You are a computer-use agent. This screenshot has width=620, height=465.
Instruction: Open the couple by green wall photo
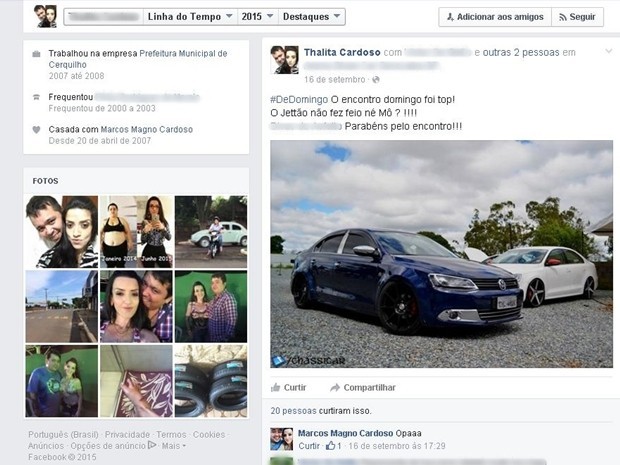click(211, 306)
